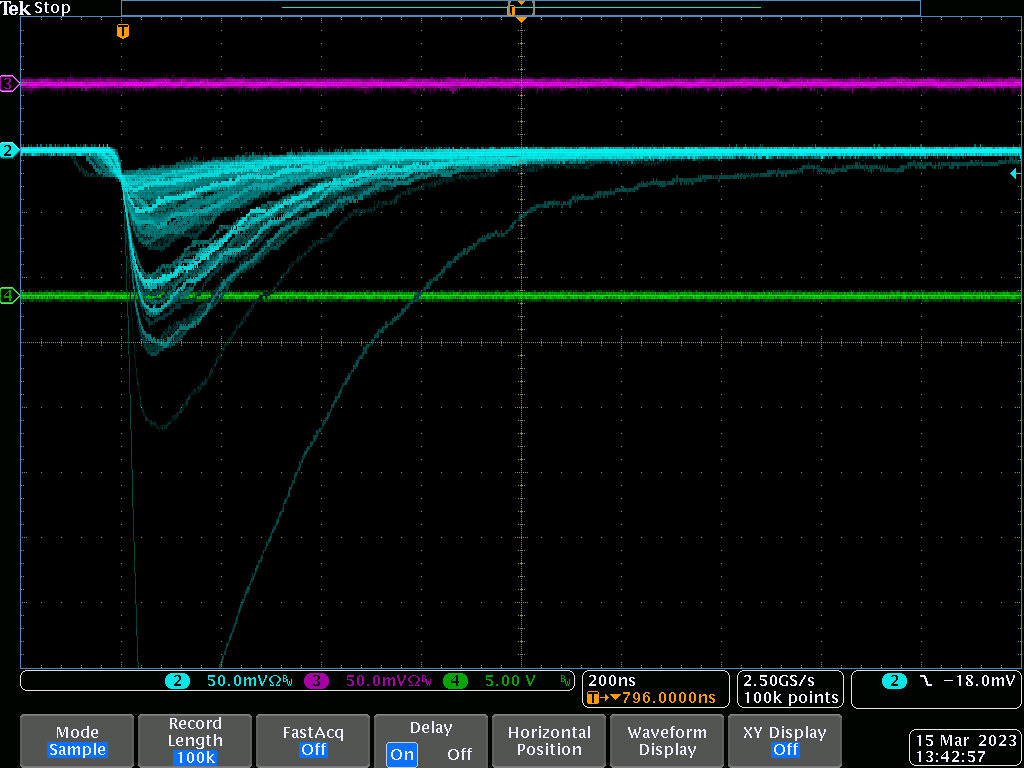Open the Waveform Display menu
Image resolution: width=1024 pixels, height=768 pixels.
coord(667,741)
